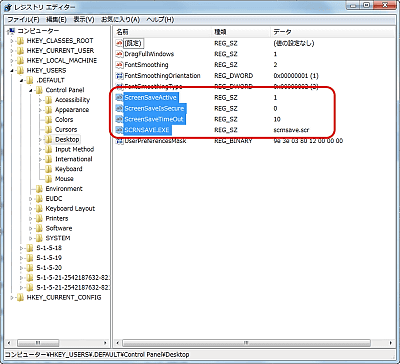Viewport: 400px width, 364px height.
Task: Click the HKEY_CLASSES_ROOT folder icon
Action: tap(20, 41)
